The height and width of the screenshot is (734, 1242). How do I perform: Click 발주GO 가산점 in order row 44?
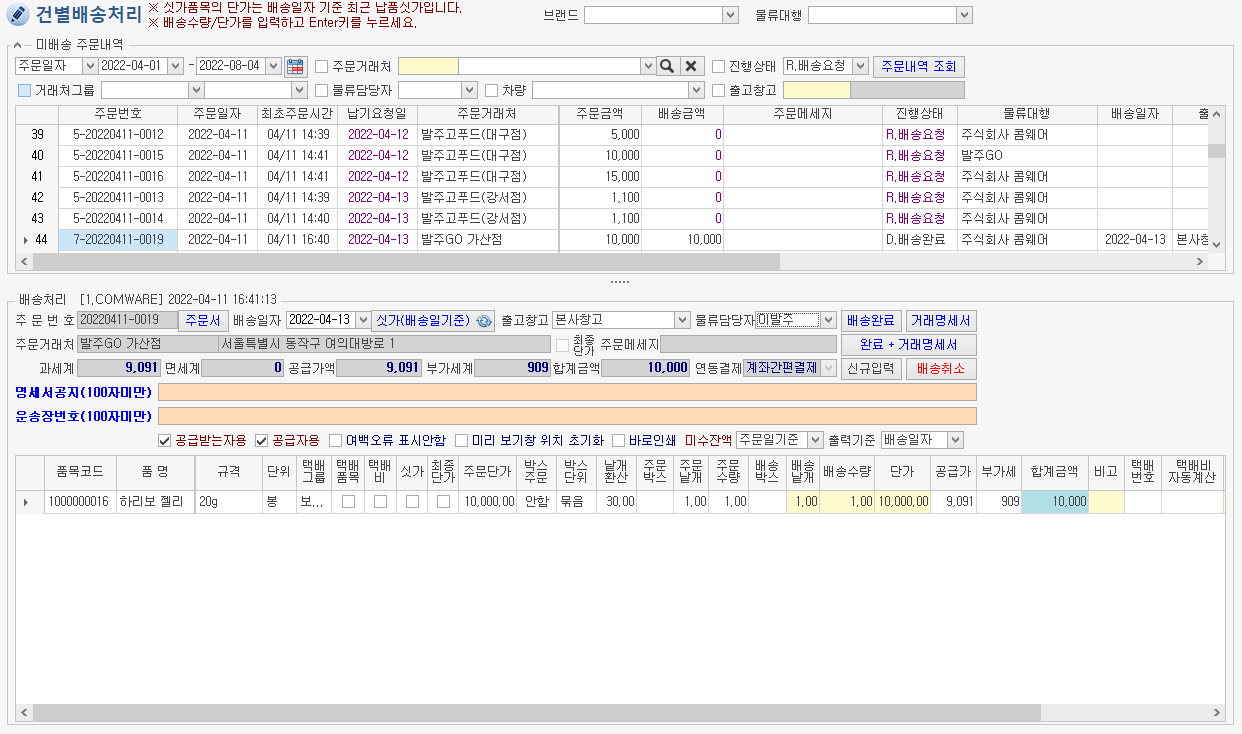point(488,239)
